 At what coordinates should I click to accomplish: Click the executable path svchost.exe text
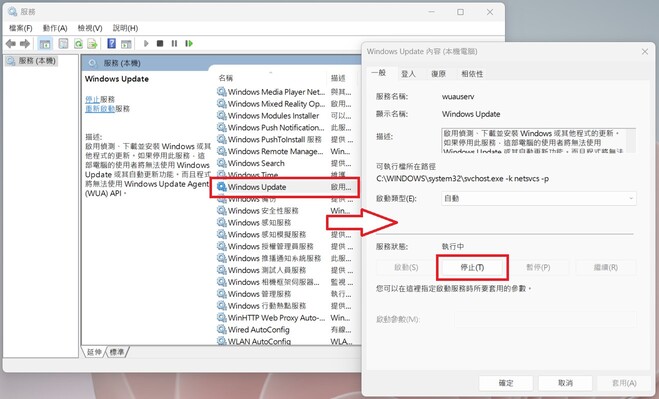click(x=462, y=179)
